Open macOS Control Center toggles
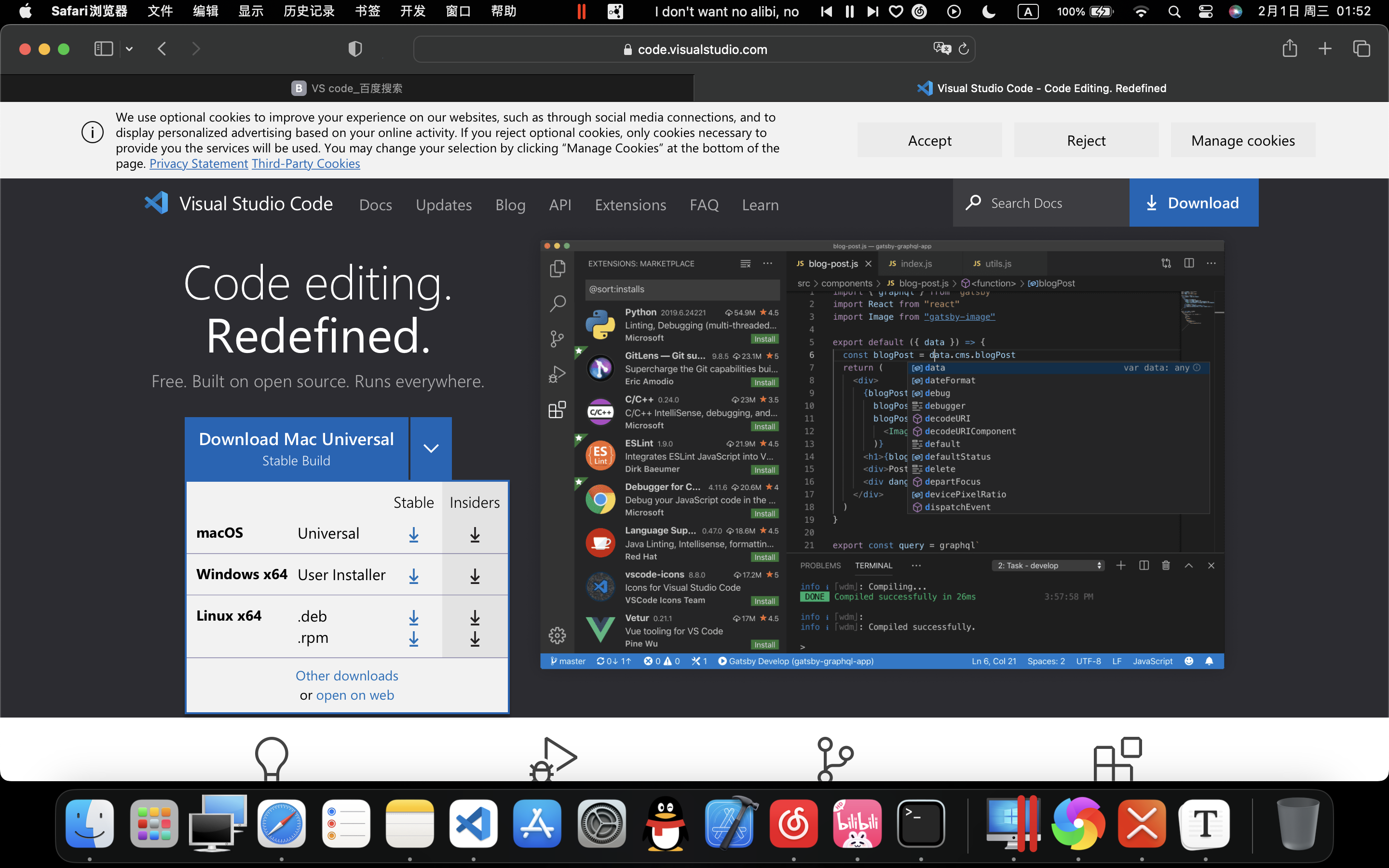The image size is (1389, 868). click(x=1205, y=12)
